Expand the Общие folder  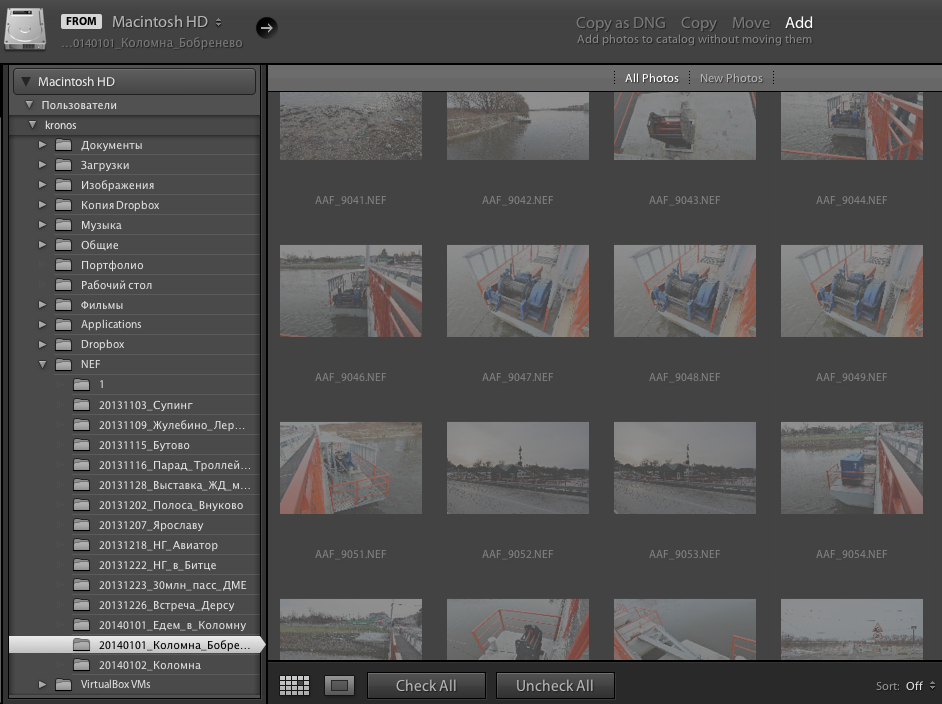tap(42, 244)
